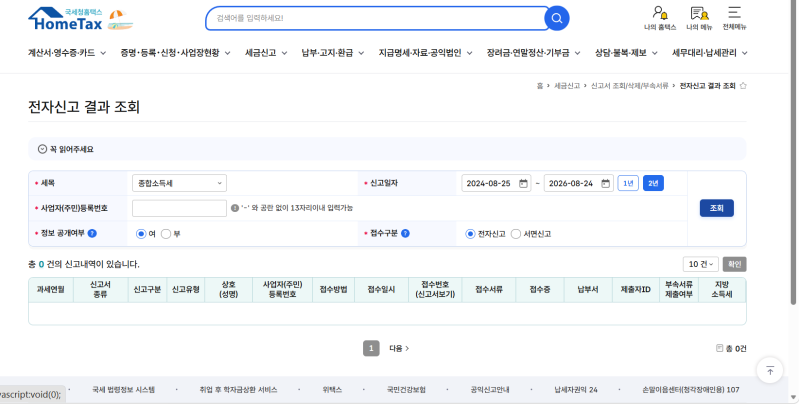The height and width of the screenshot is (404, 800).
Task: Click page number 1 button
Action: (x=371, y=348)
